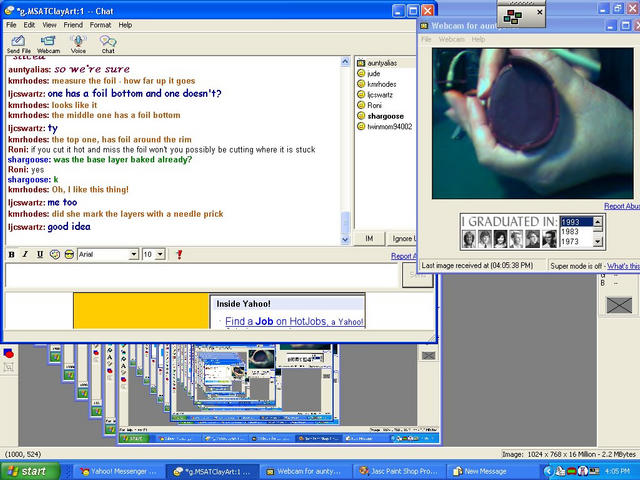Open the Format menu

100,25
